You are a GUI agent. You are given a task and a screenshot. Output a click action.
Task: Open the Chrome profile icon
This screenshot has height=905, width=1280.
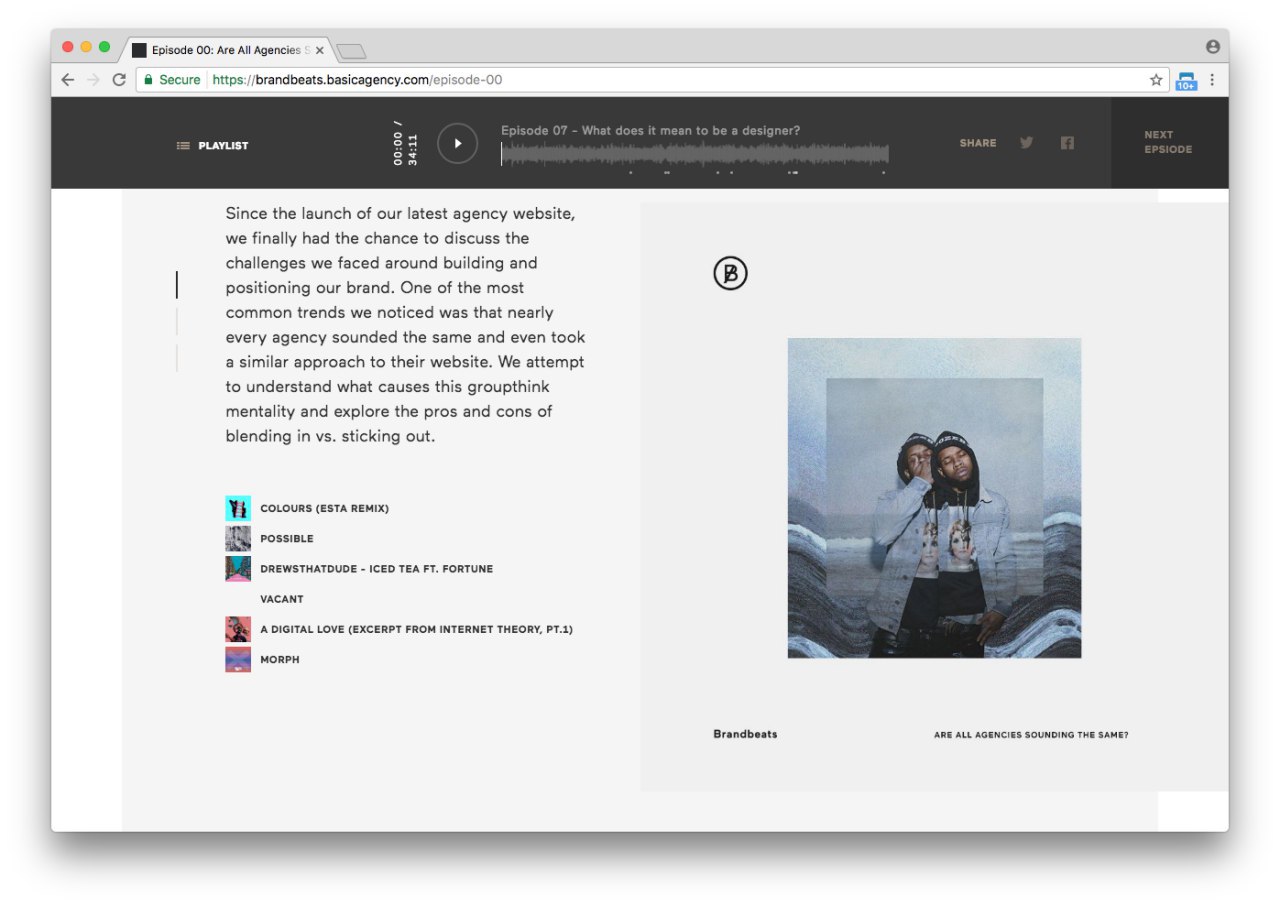(1213, 47)
